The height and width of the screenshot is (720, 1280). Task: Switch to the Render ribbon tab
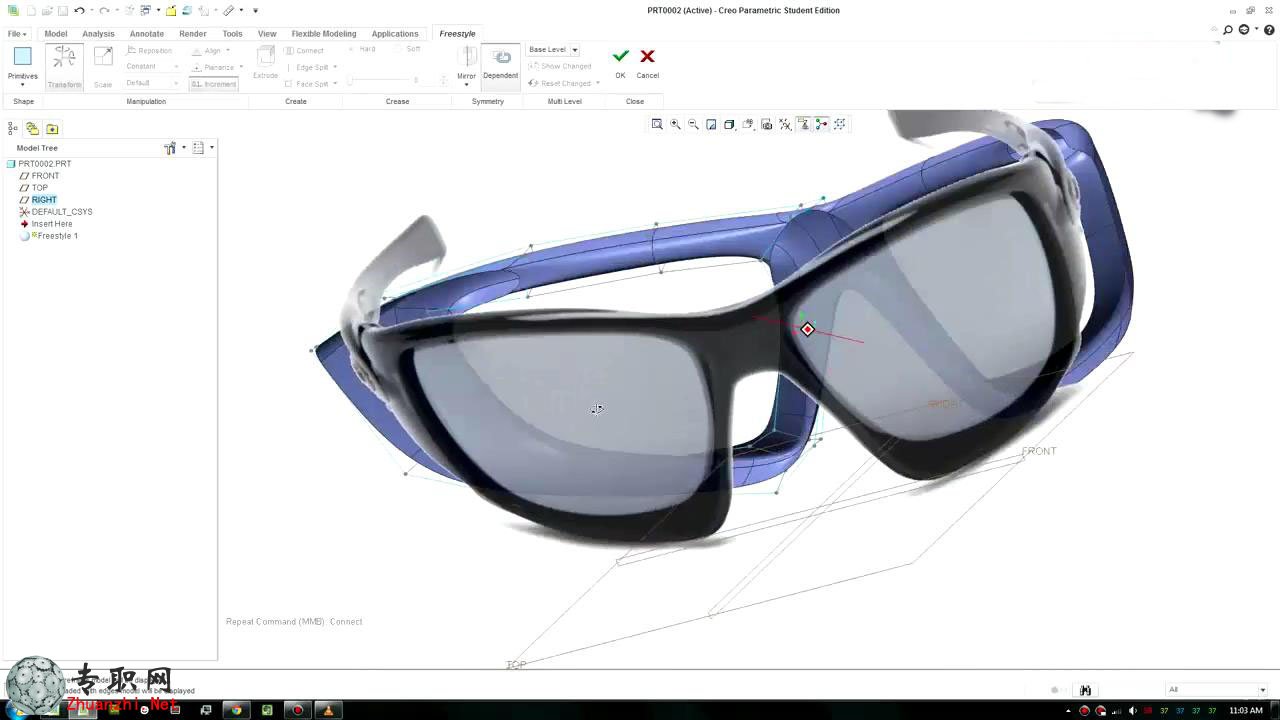[x=193, y=34]
